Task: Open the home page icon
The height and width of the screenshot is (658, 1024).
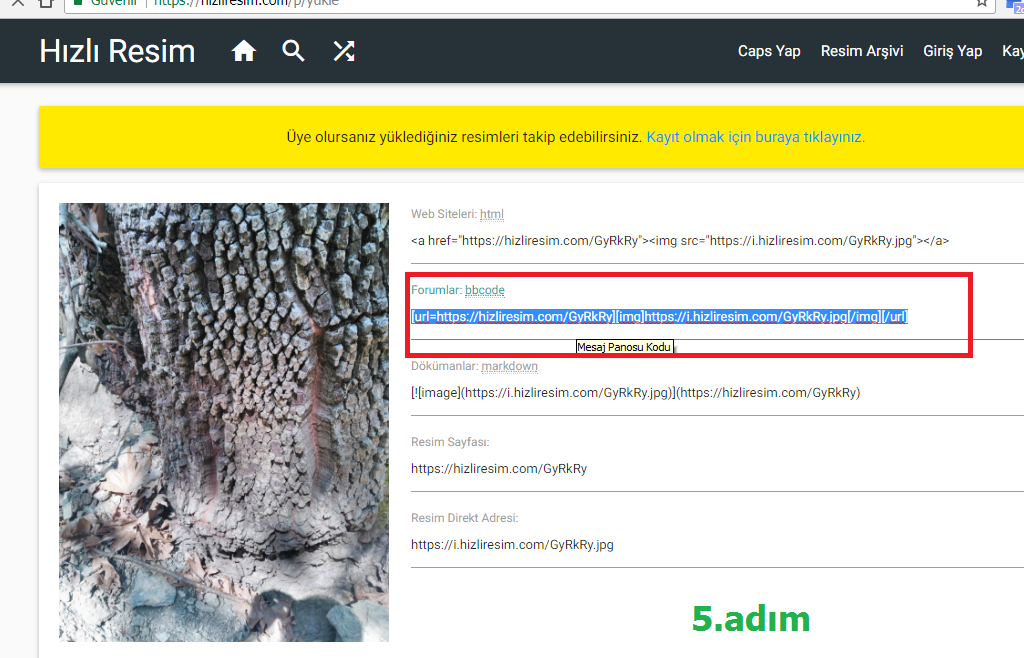Action: [x=244, y=51]
